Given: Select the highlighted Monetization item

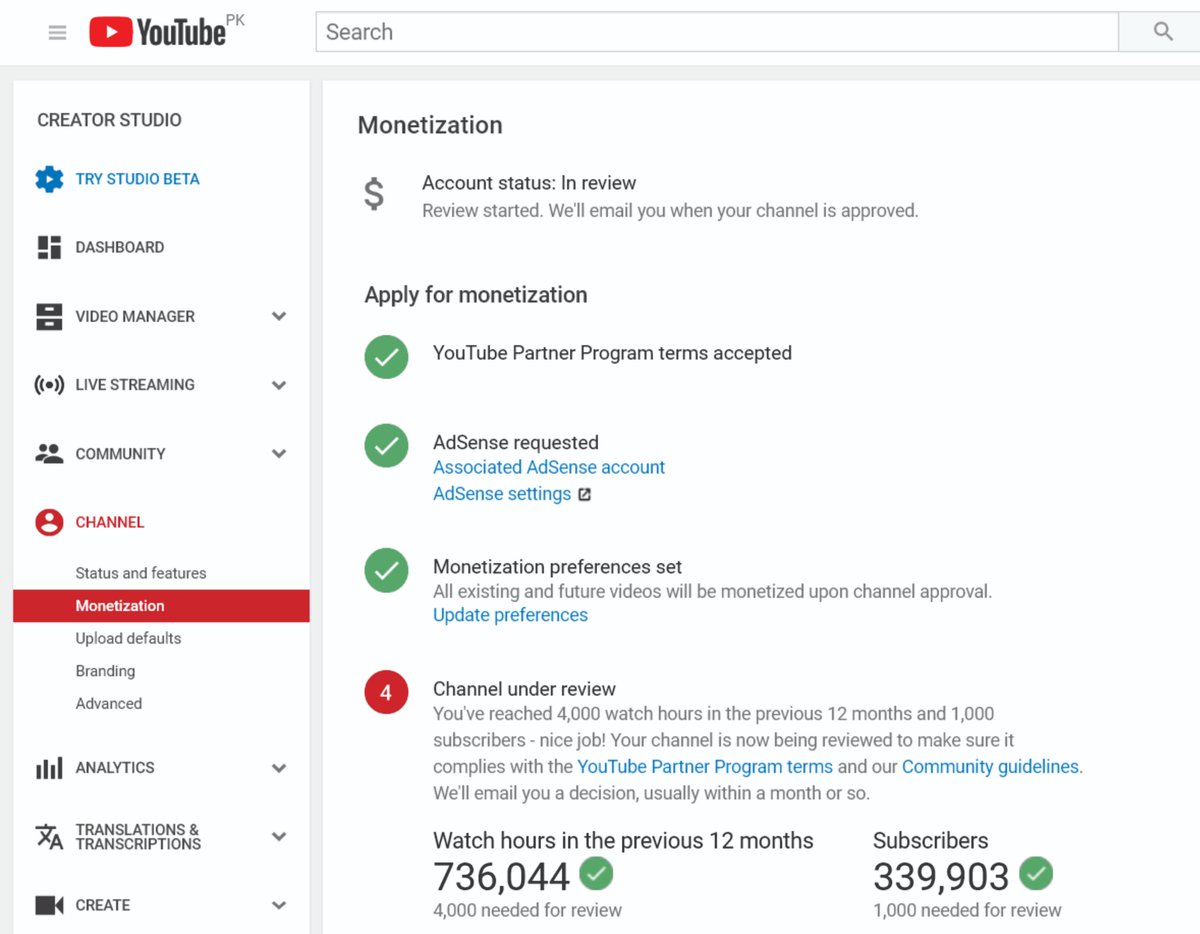Looking at the screenshot, I should pyautogui.click(x=161, y=606).
